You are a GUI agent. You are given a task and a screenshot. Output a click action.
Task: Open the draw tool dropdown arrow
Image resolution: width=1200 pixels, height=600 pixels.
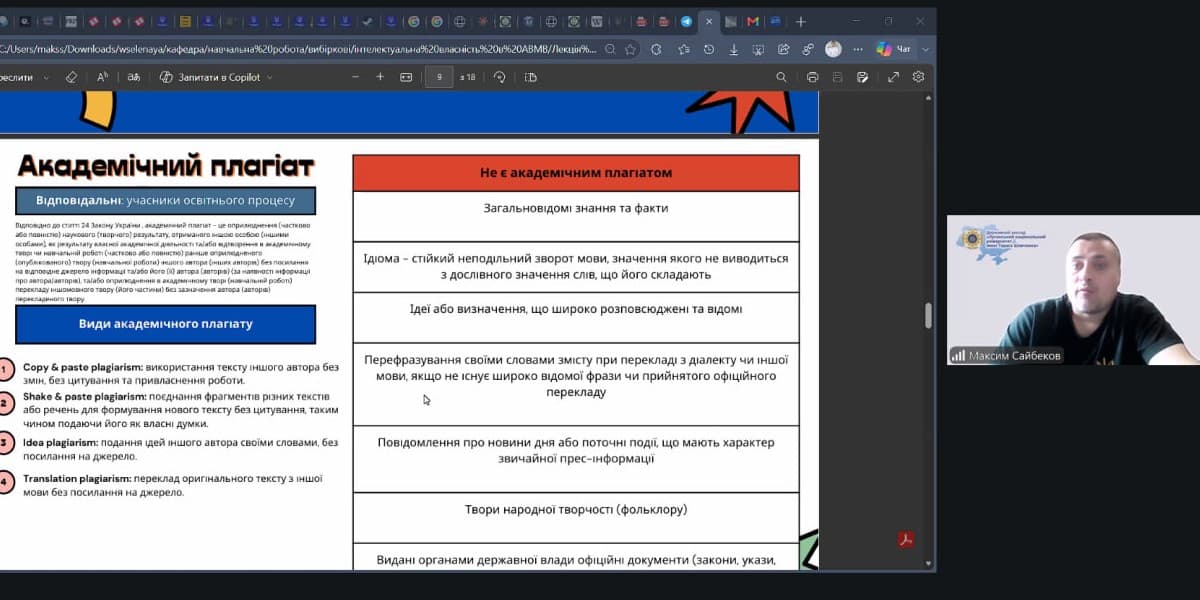(46, 77)
